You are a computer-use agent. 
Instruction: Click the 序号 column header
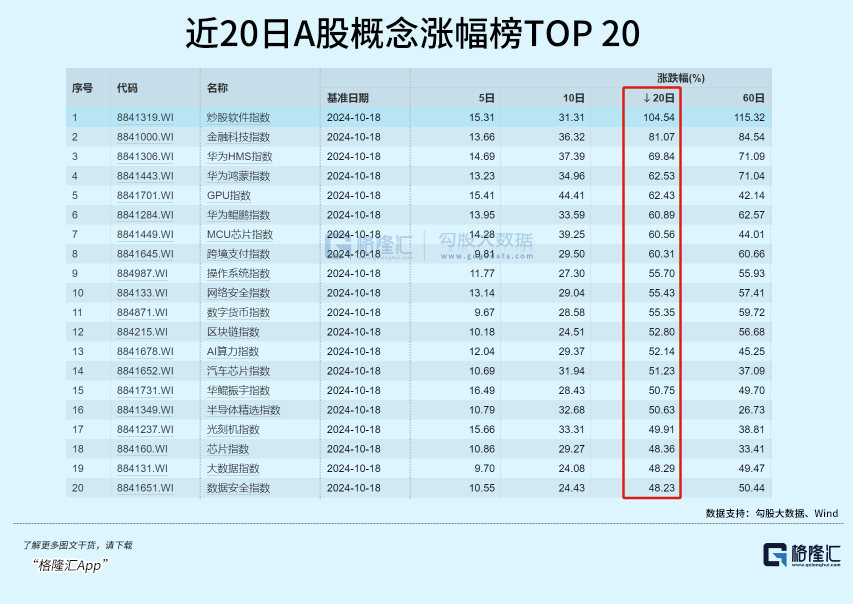82,88
